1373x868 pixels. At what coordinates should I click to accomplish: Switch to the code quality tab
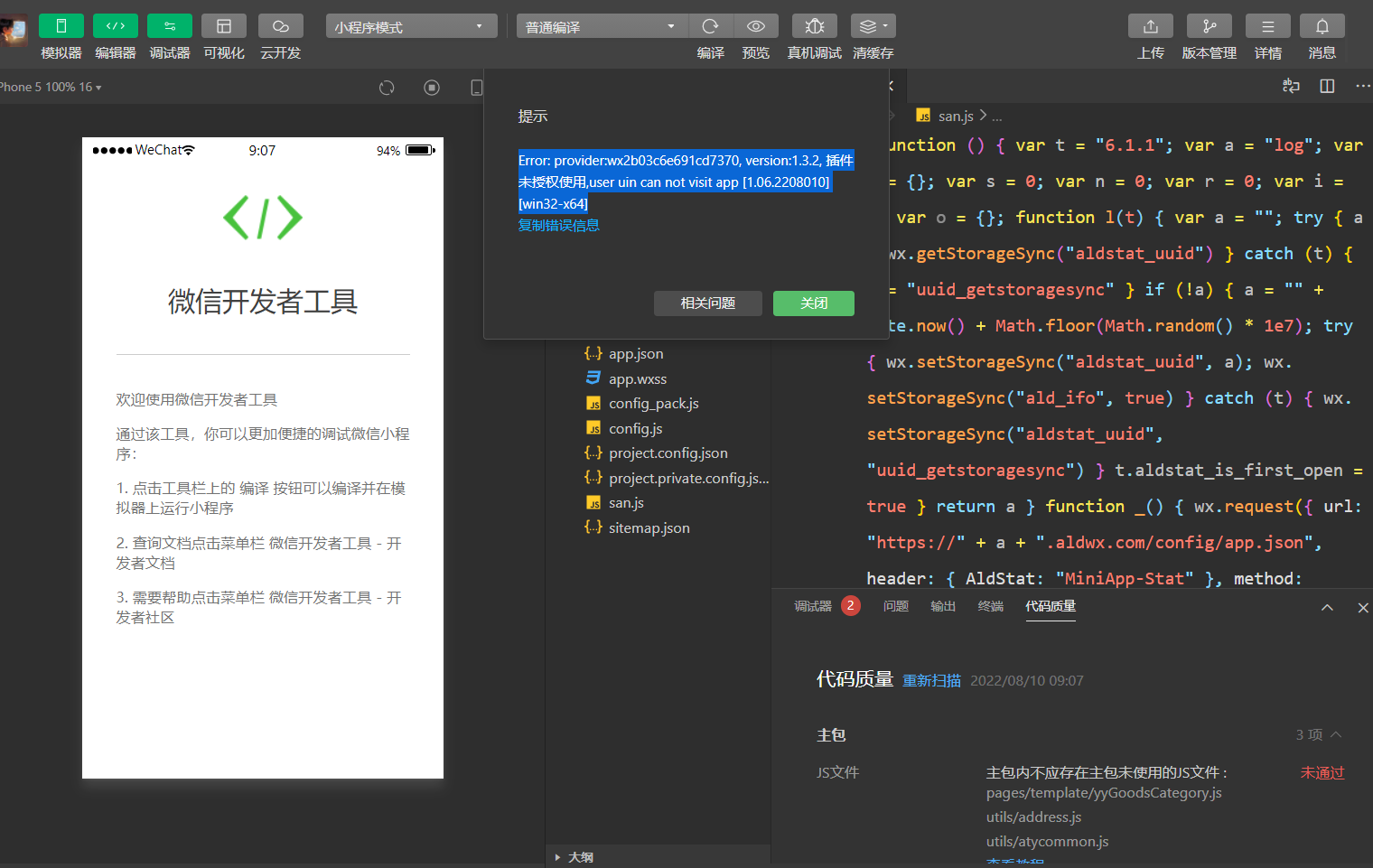tap(1051, 606)
